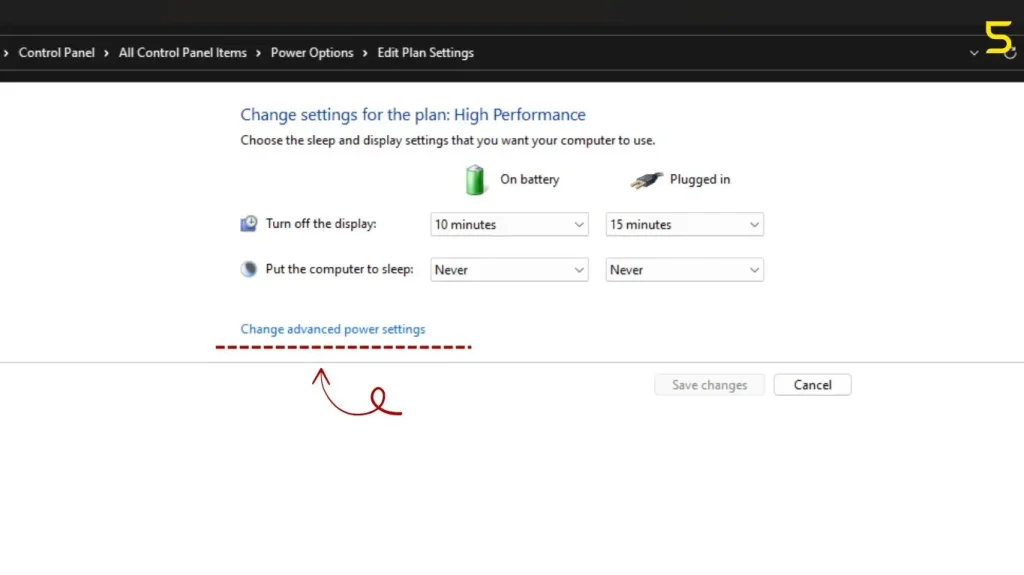
Task: Open On battery display timeout dropdown showing 10 minutes
Action: tap(509, 225)
